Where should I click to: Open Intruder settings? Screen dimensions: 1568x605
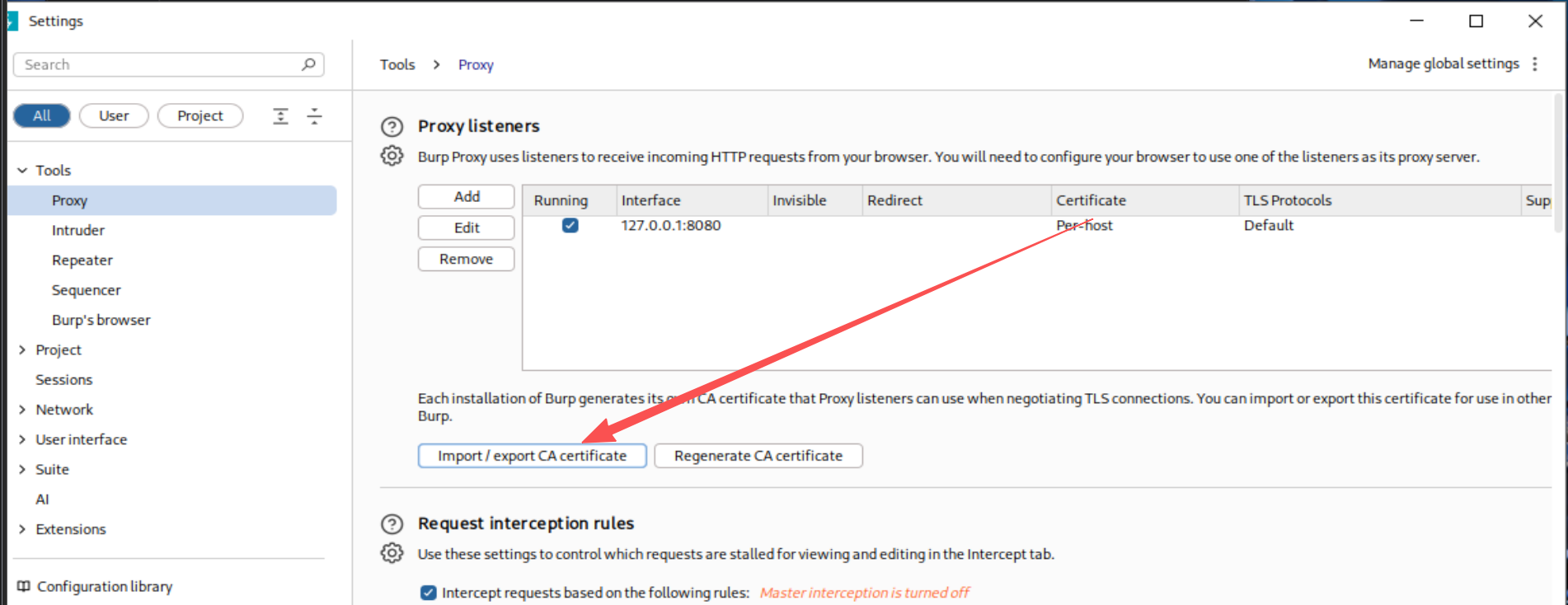coord(78,231)
